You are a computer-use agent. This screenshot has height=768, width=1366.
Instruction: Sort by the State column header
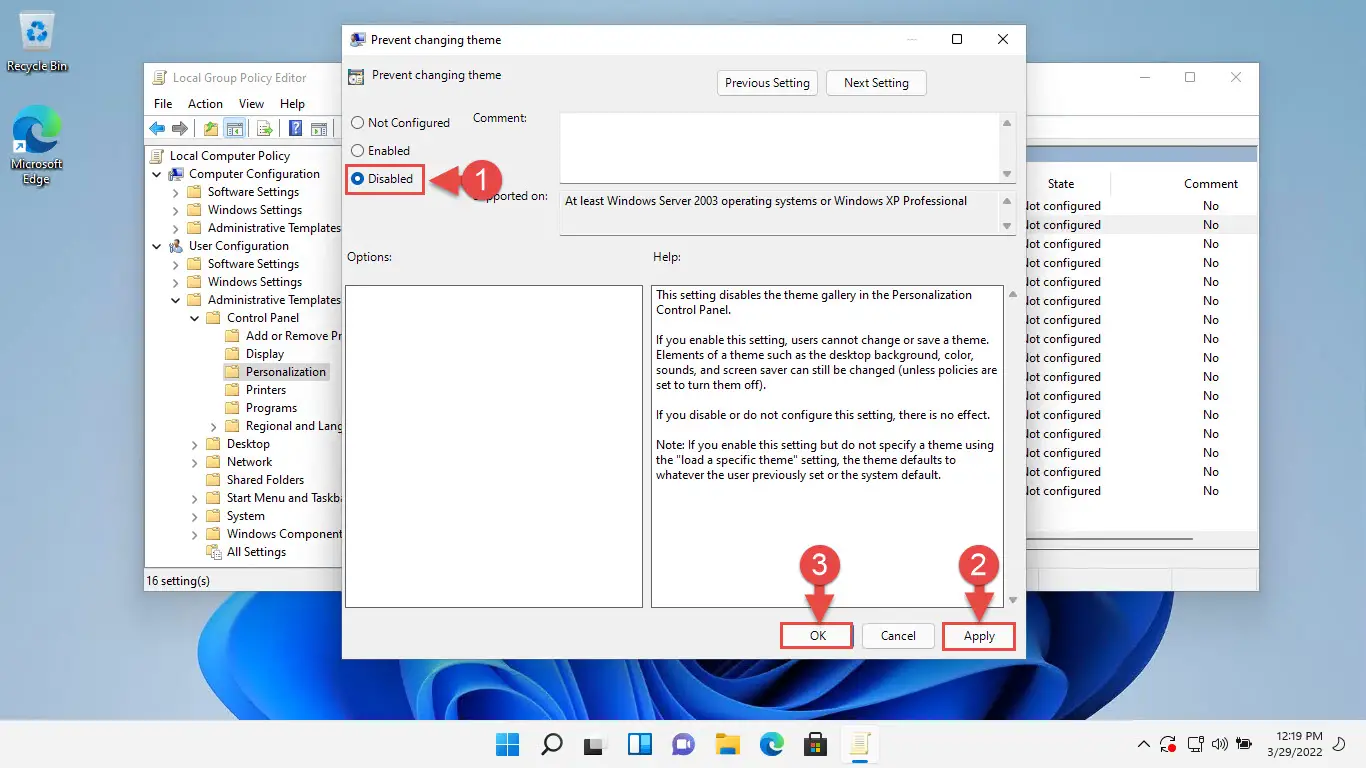(x=1061, y=184)
